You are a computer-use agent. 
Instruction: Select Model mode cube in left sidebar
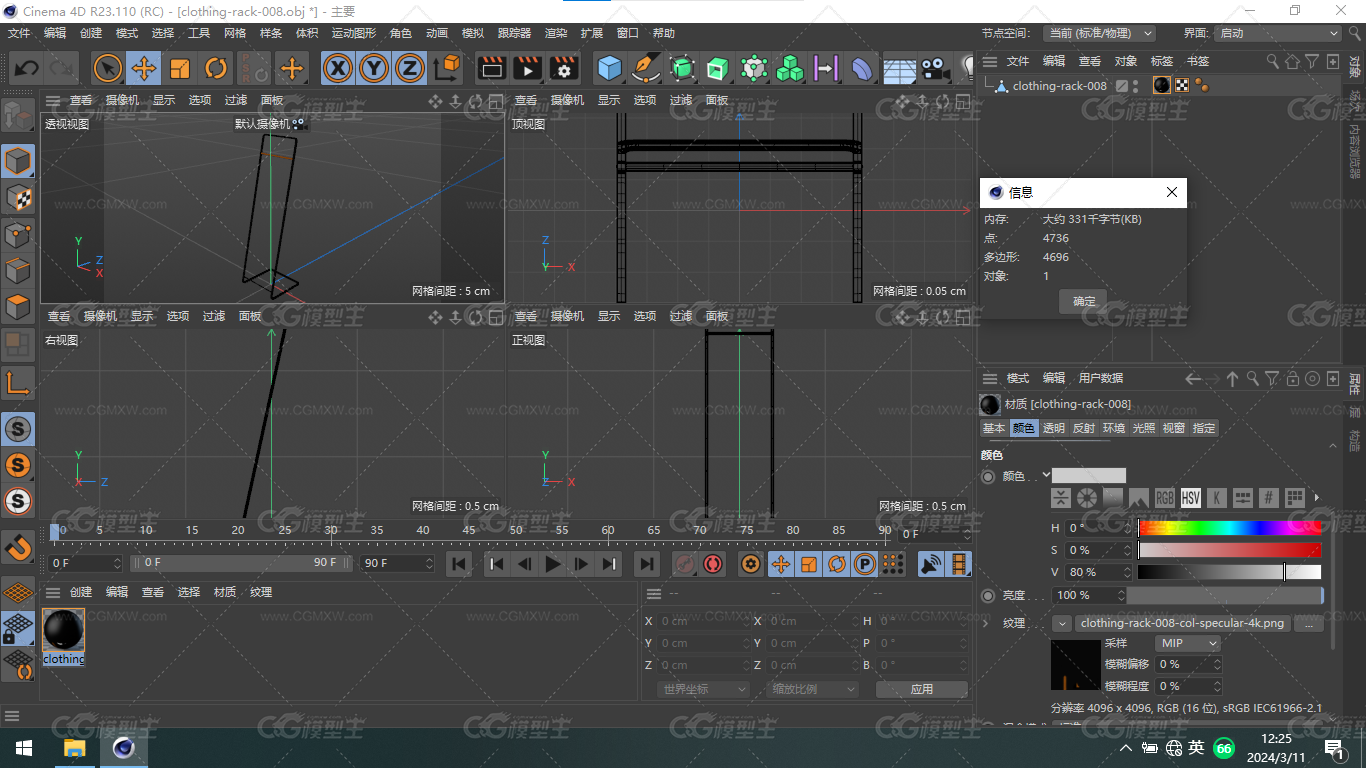click(18, 161)
